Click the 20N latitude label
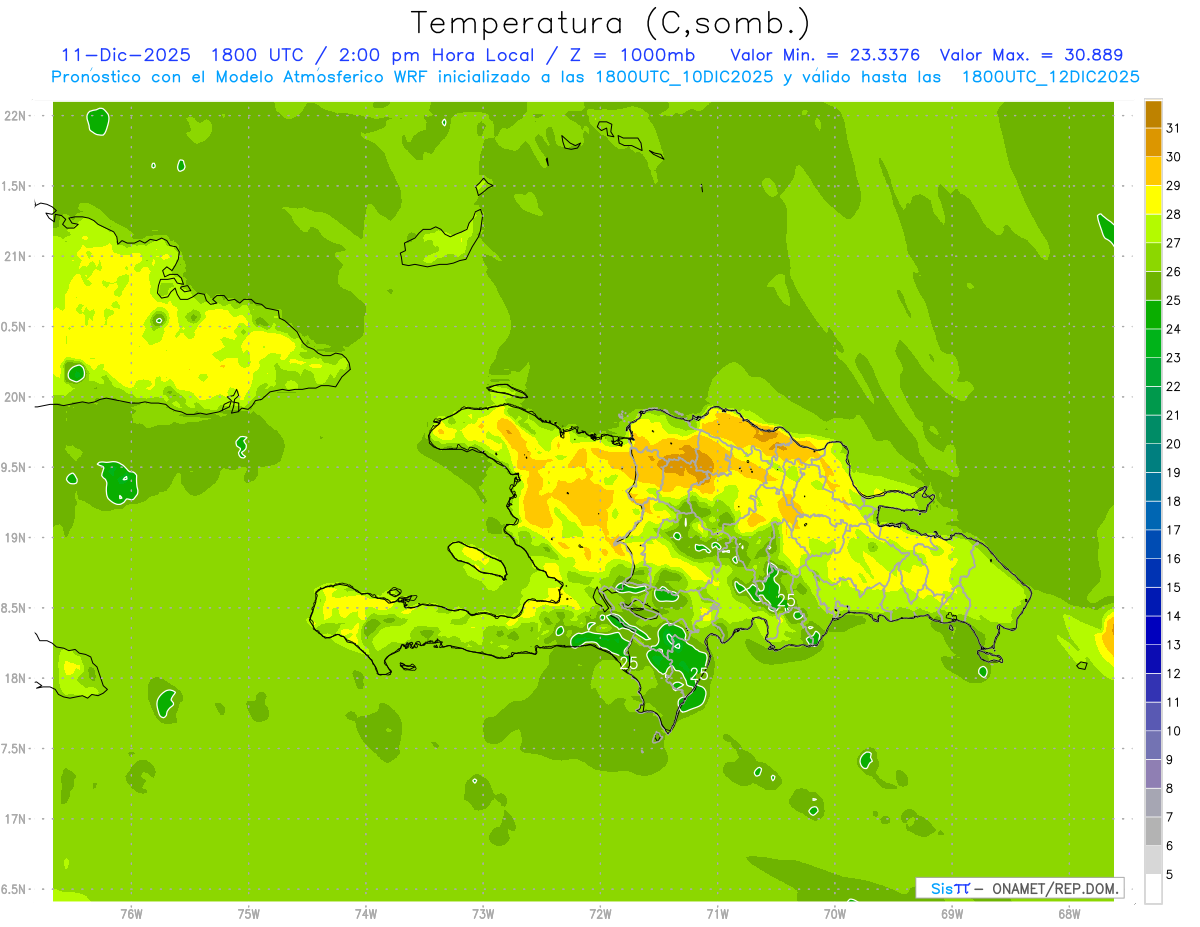Image resolution: width=1200 pixels, height=927 pixels. pos(17,397)
